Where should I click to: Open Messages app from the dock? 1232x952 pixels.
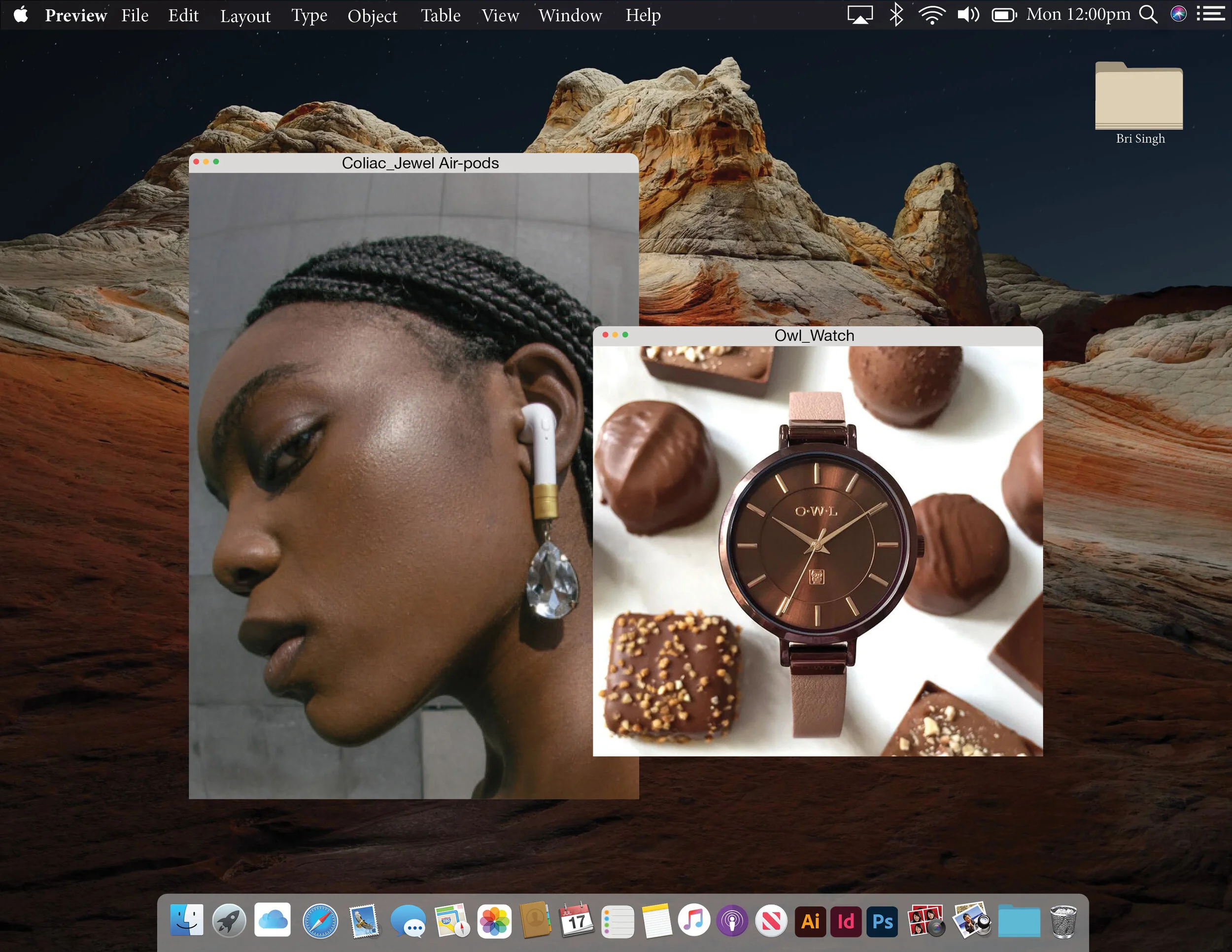[x=408, y=921]
